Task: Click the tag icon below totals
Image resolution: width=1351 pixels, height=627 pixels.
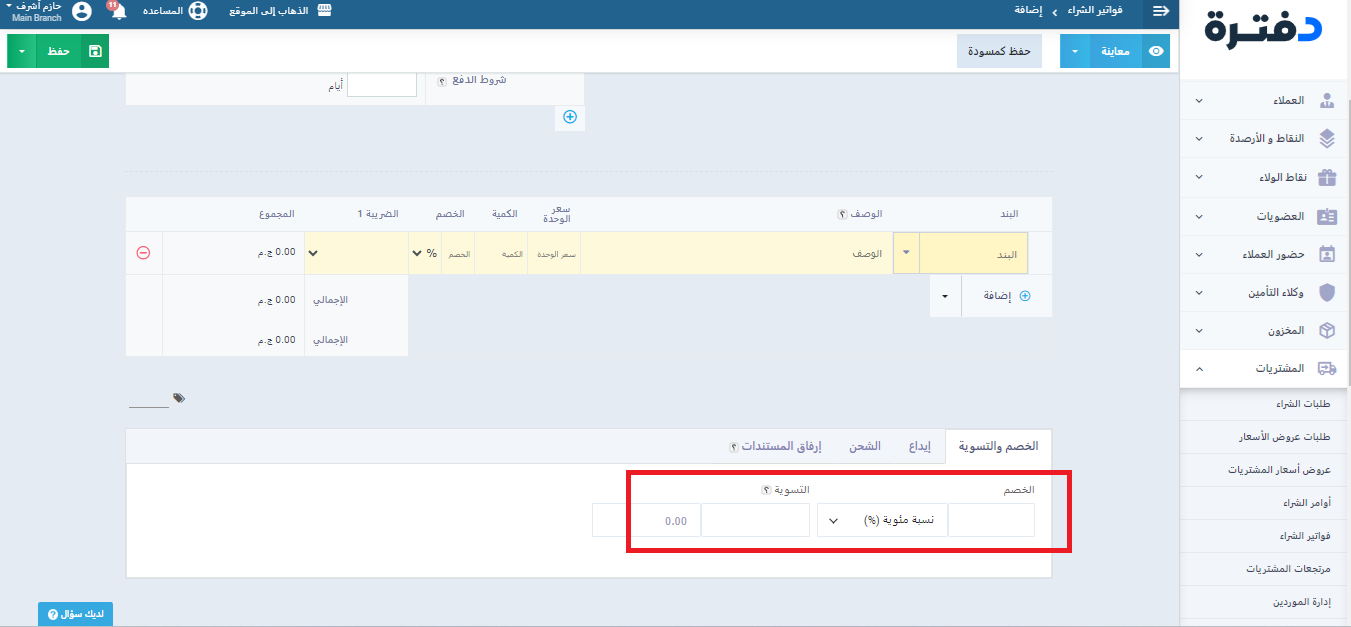Action: pyautogui.click(x=178, y=398)
